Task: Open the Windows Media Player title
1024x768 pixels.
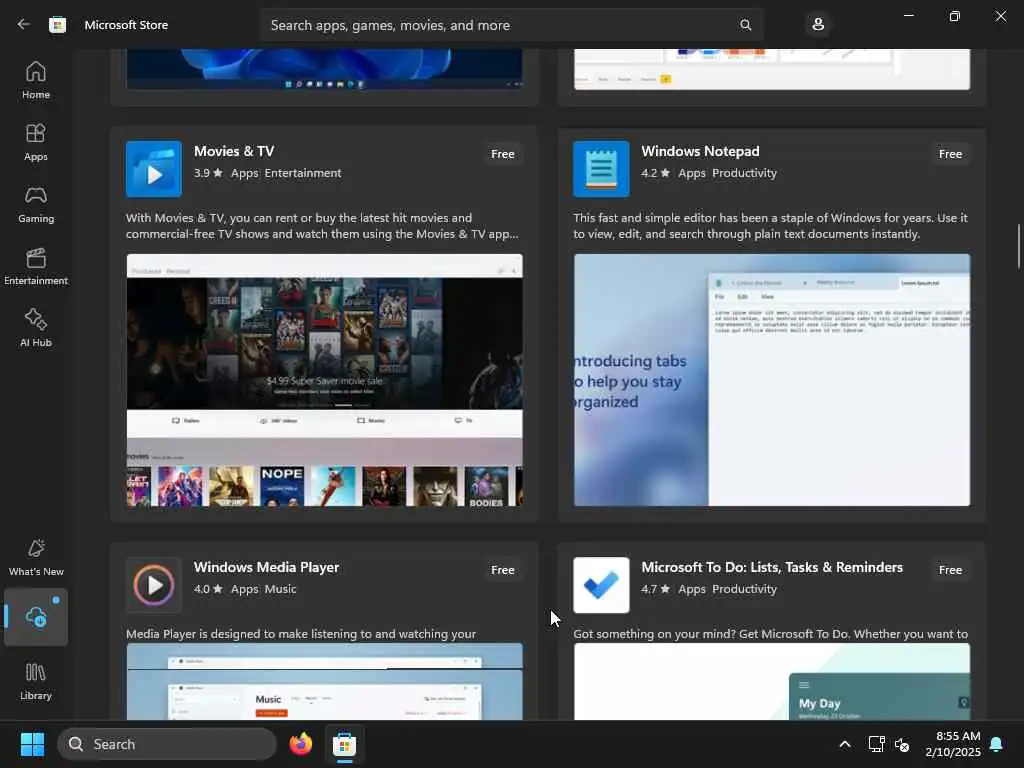Action: (266, 567)
